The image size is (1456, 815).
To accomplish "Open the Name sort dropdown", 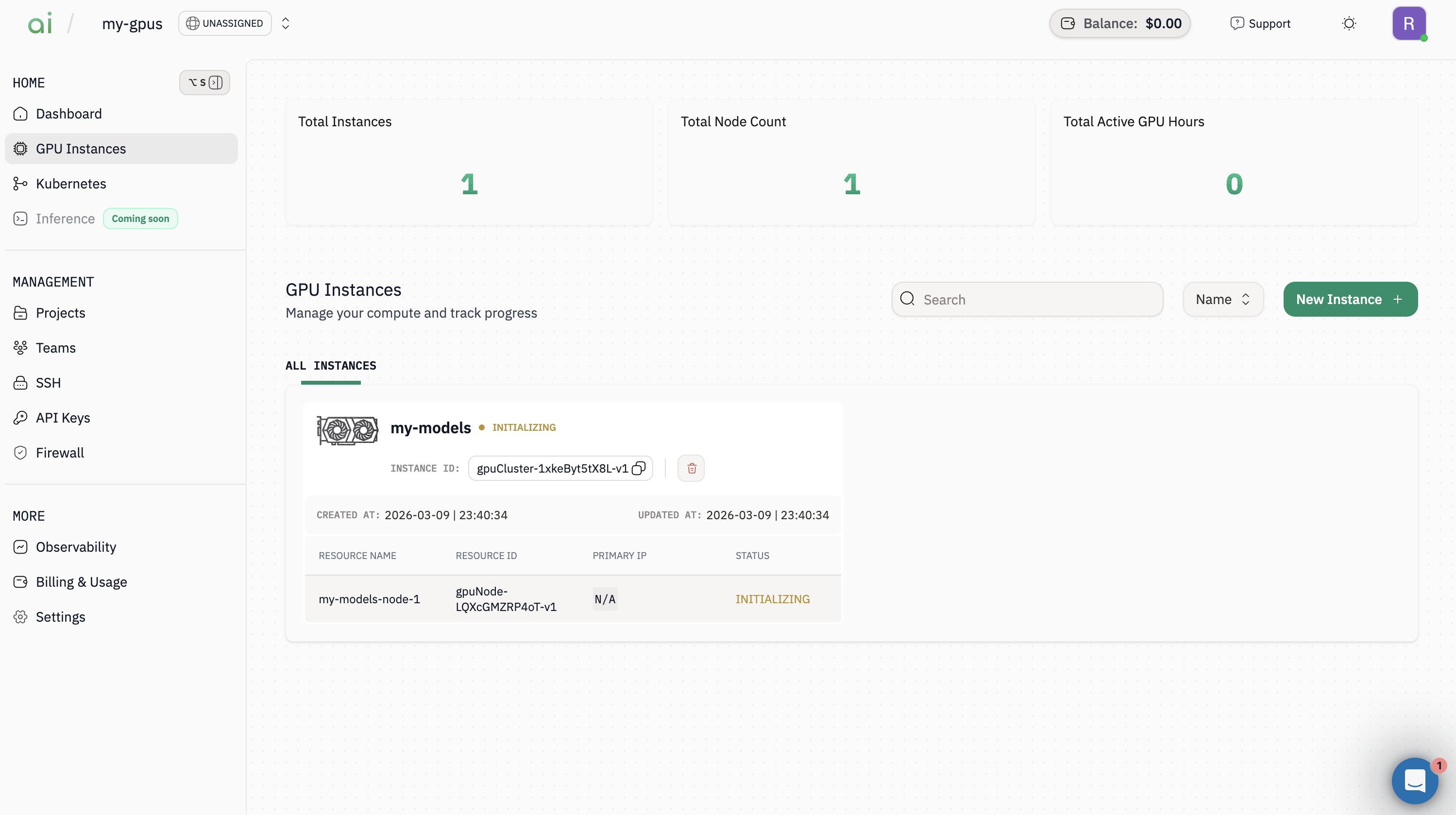I will [1222, 299].
